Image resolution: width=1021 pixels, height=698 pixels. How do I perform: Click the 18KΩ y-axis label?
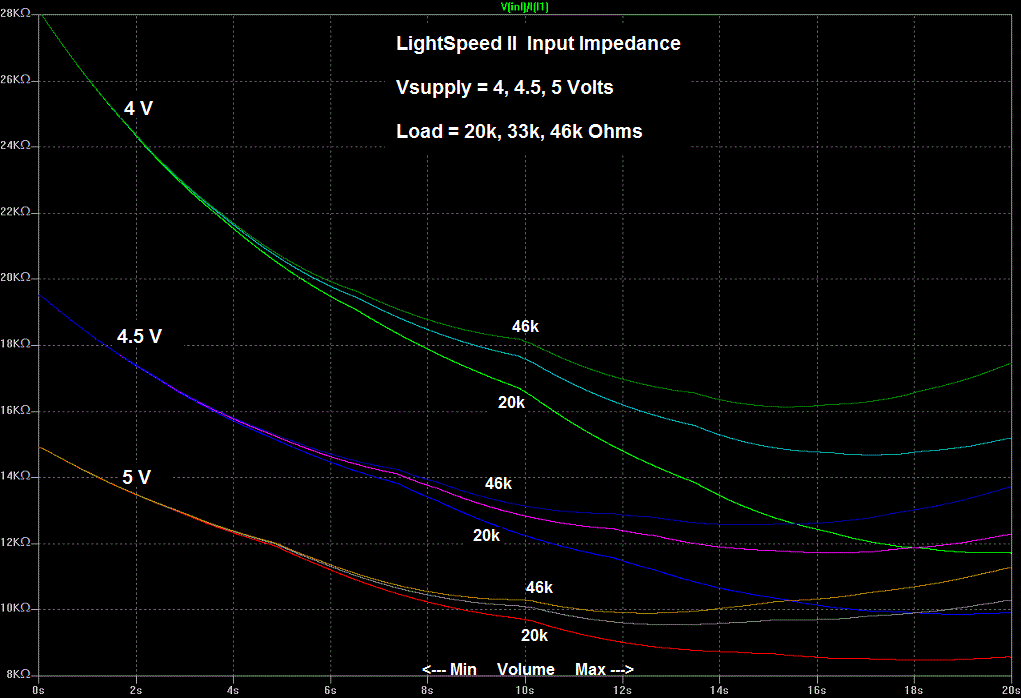click(x=16, y=344)
